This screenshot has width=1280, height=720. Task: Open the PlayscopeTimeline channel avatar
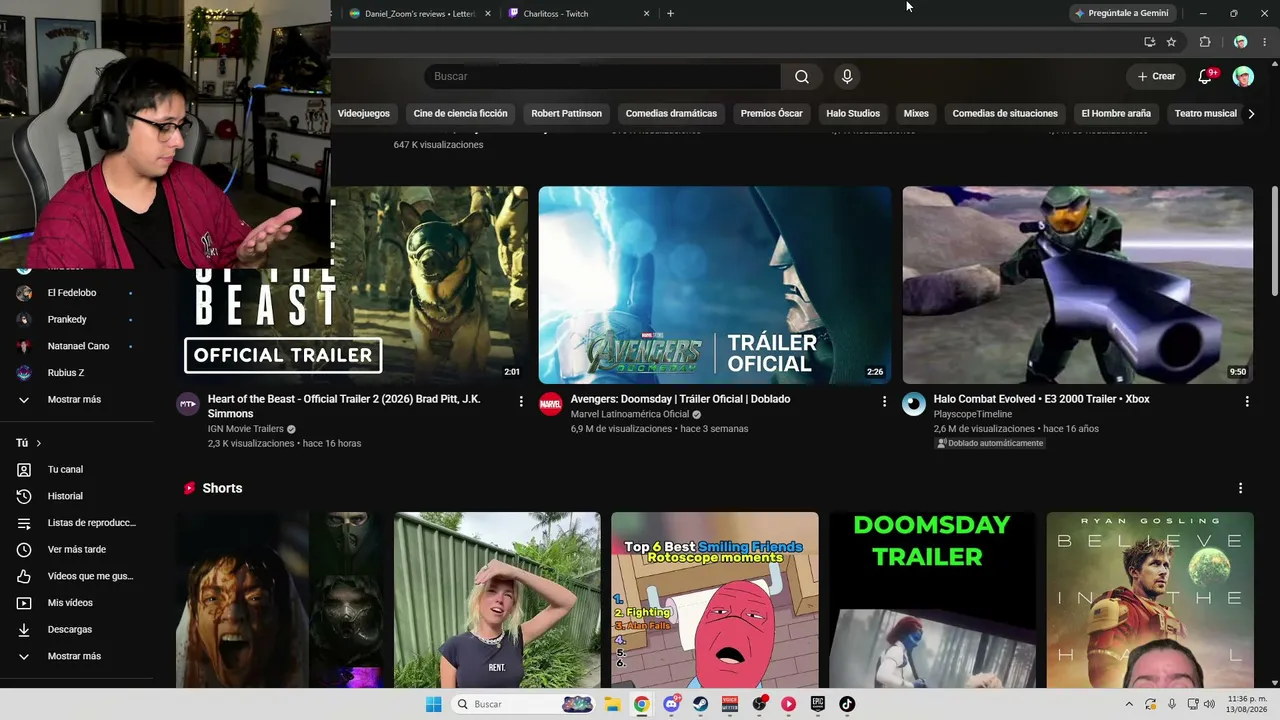[x=914, y=403]
